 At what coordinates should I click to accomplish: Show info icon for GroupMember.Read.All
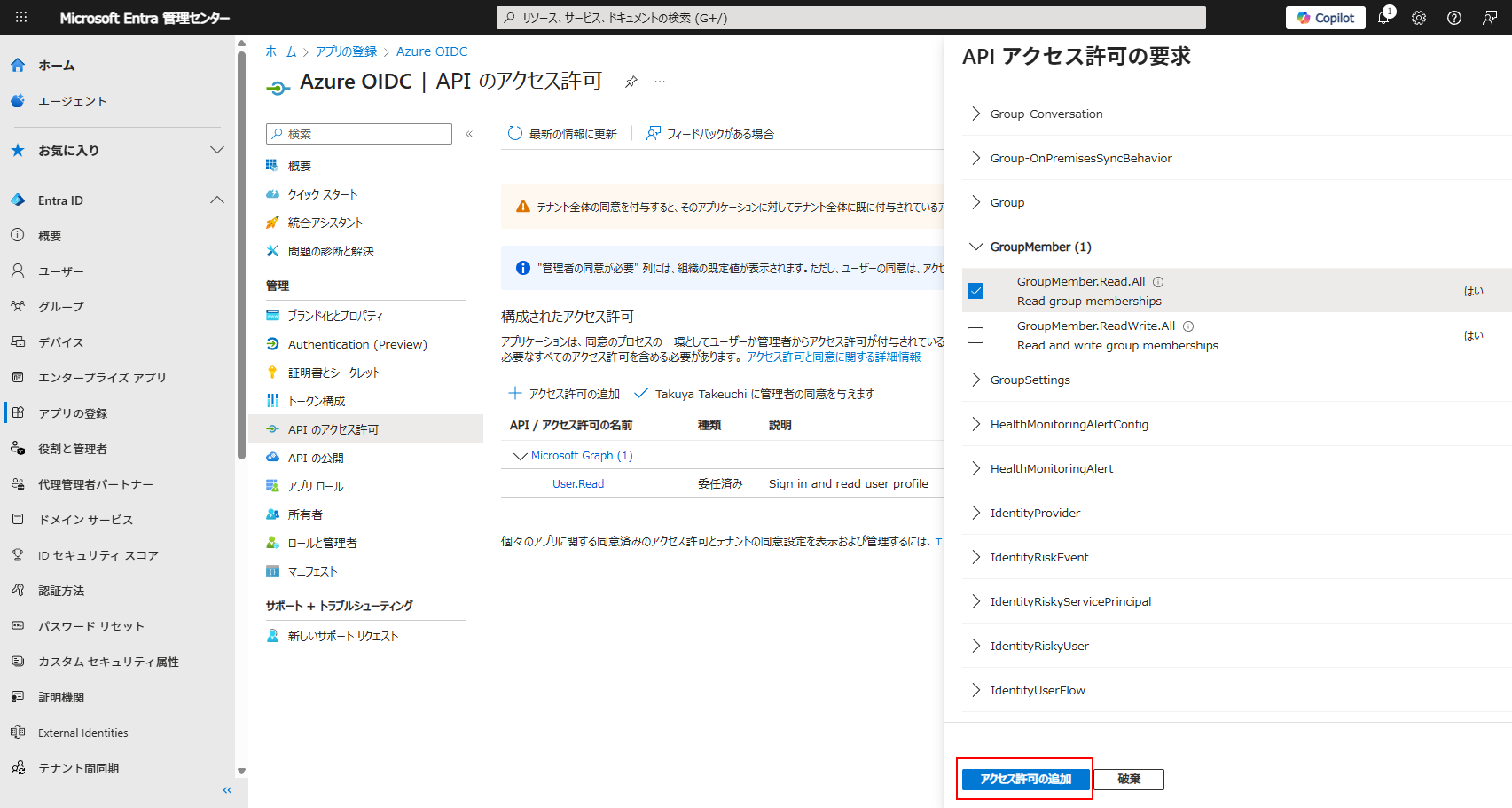[1158, 282]
